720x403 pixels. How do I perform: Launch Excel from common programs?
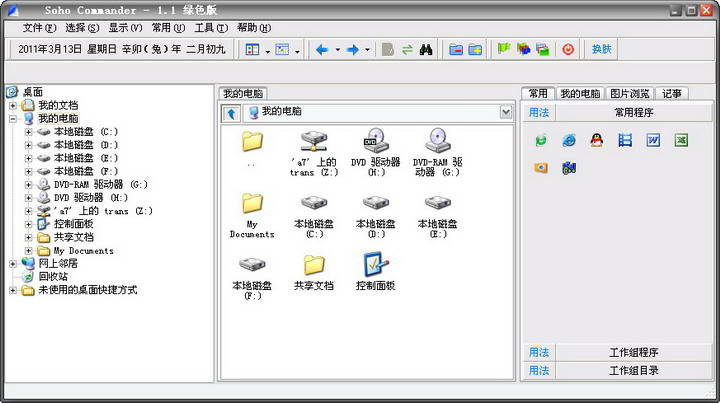point(681,140)
